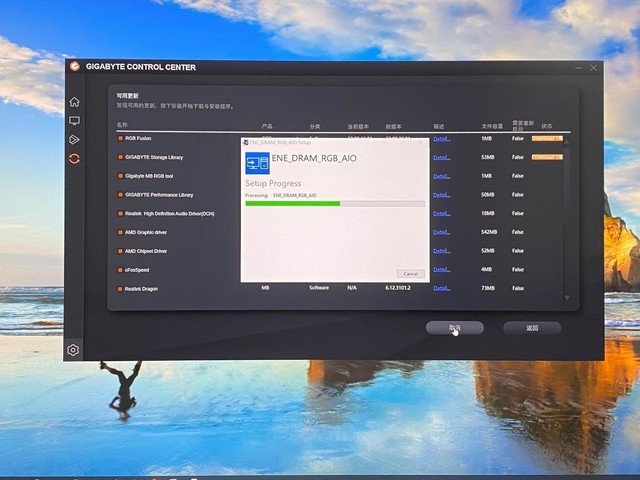This screenshot has width=640, height=480.
Task: Select the cFosSpeed row name
Action: pos(137,270)
